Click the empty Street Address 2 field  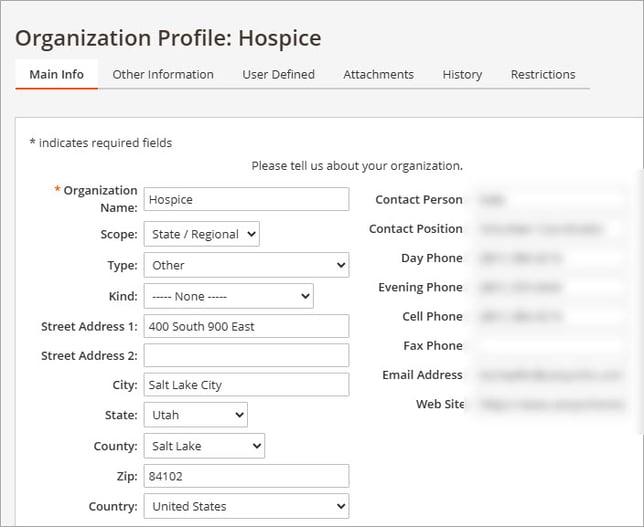246,355
